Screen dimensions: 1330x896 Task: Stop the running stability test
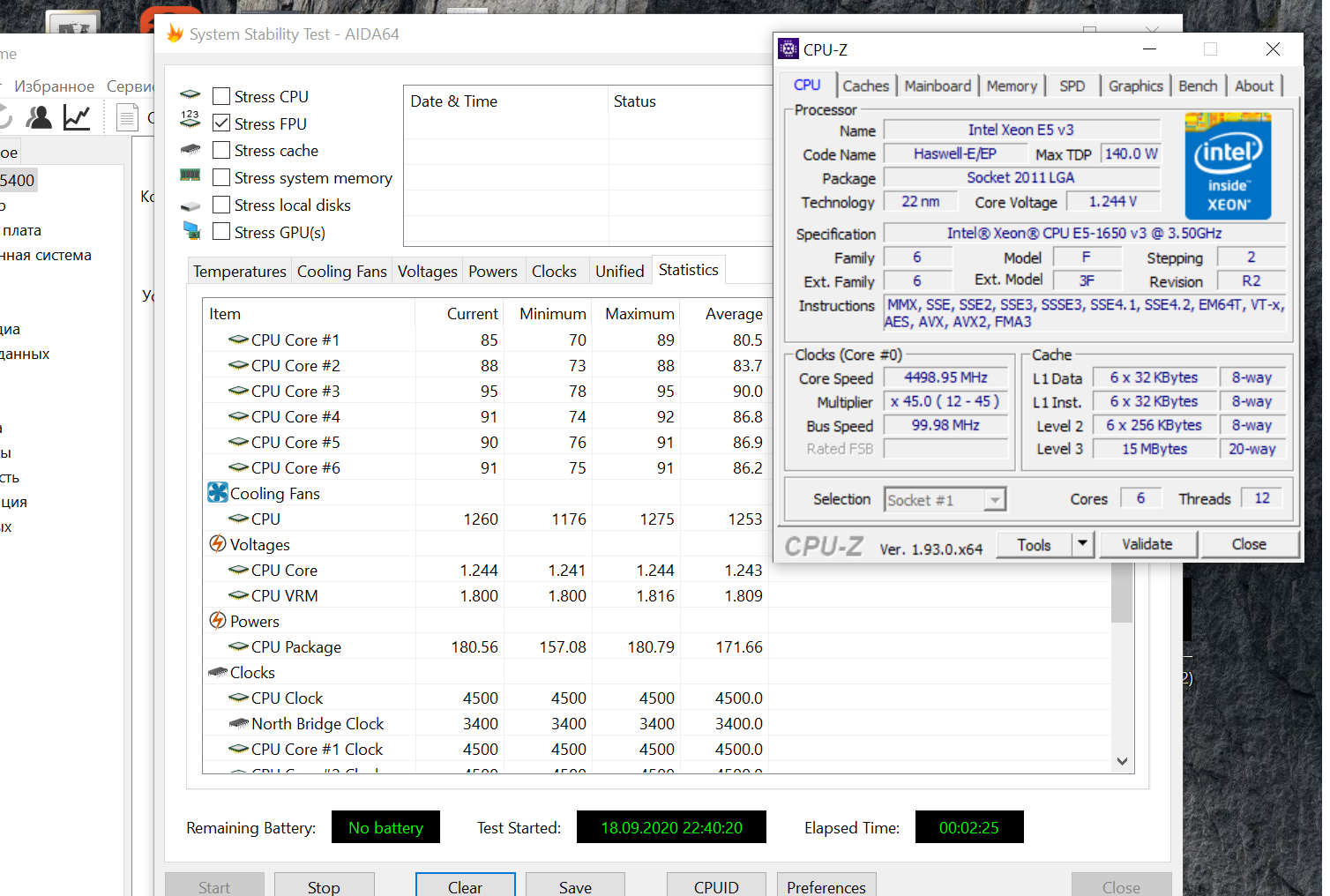[x=324, y=886]
